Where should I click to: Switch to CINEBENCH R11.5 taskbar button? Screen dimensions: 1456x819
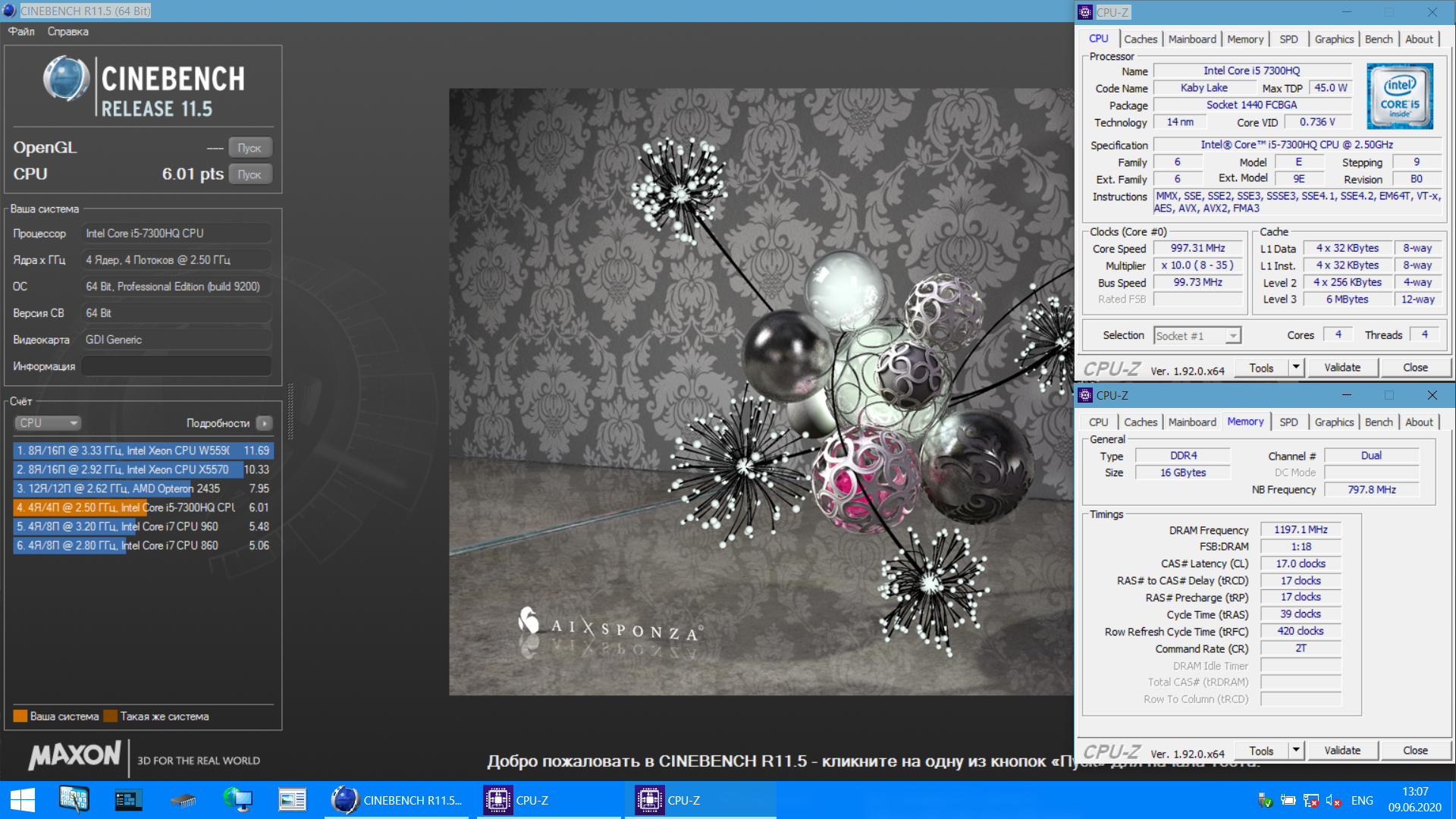point(397,800)
